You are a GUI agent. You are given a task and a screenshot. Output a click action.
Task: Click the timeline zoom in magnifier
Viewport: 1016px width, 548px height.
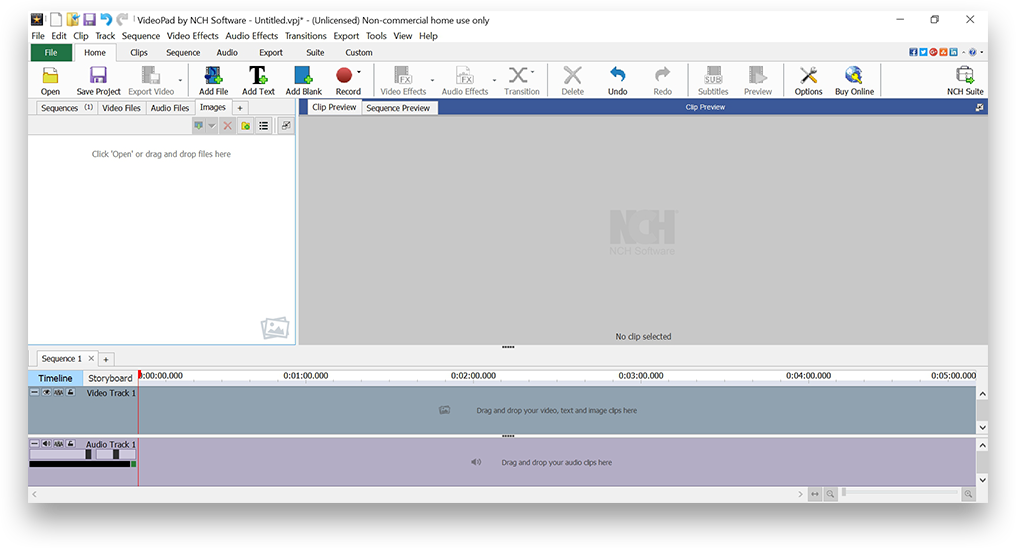point(968,494)
